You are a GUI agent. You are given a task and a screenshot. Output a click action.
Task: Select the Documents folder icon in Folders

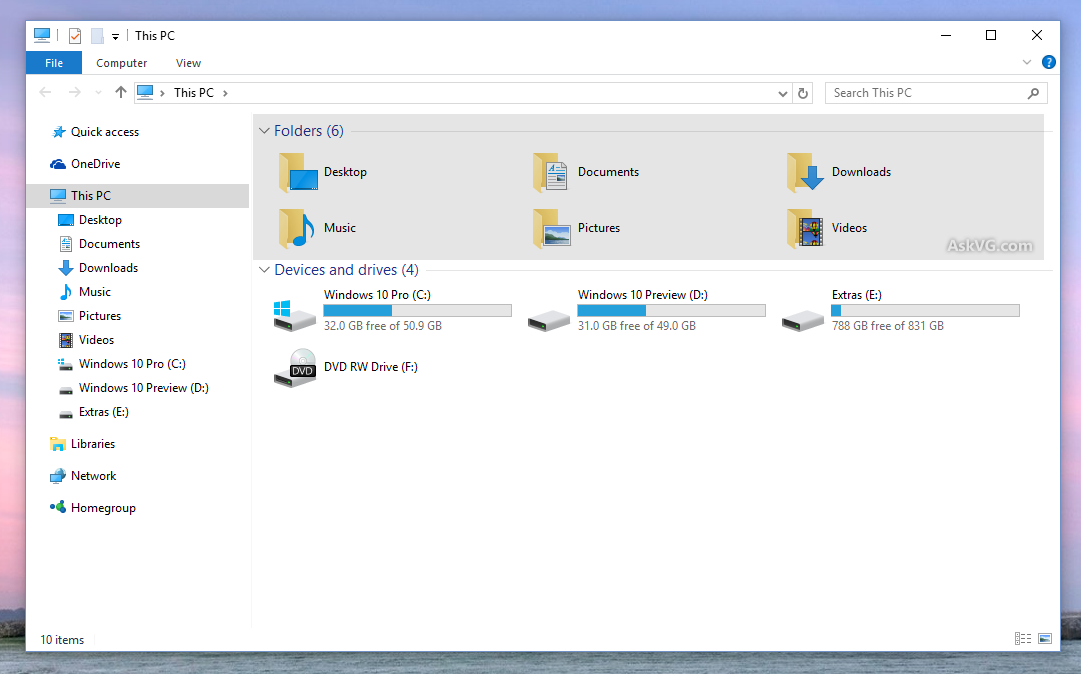pyautogui.click(x=551, y=172)
